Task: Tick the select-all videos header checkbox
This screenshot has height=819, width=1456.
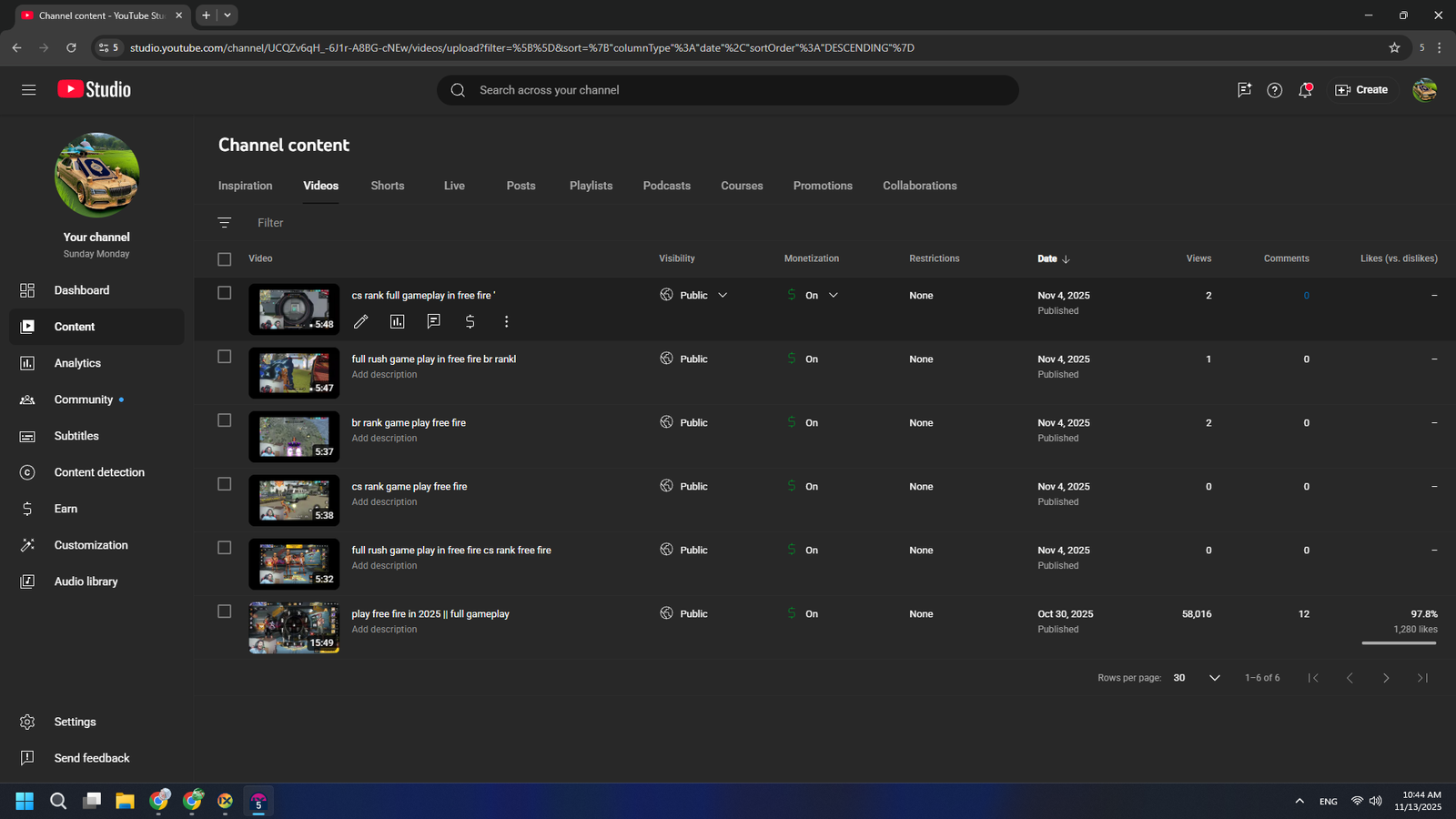Action: point(225,259)
